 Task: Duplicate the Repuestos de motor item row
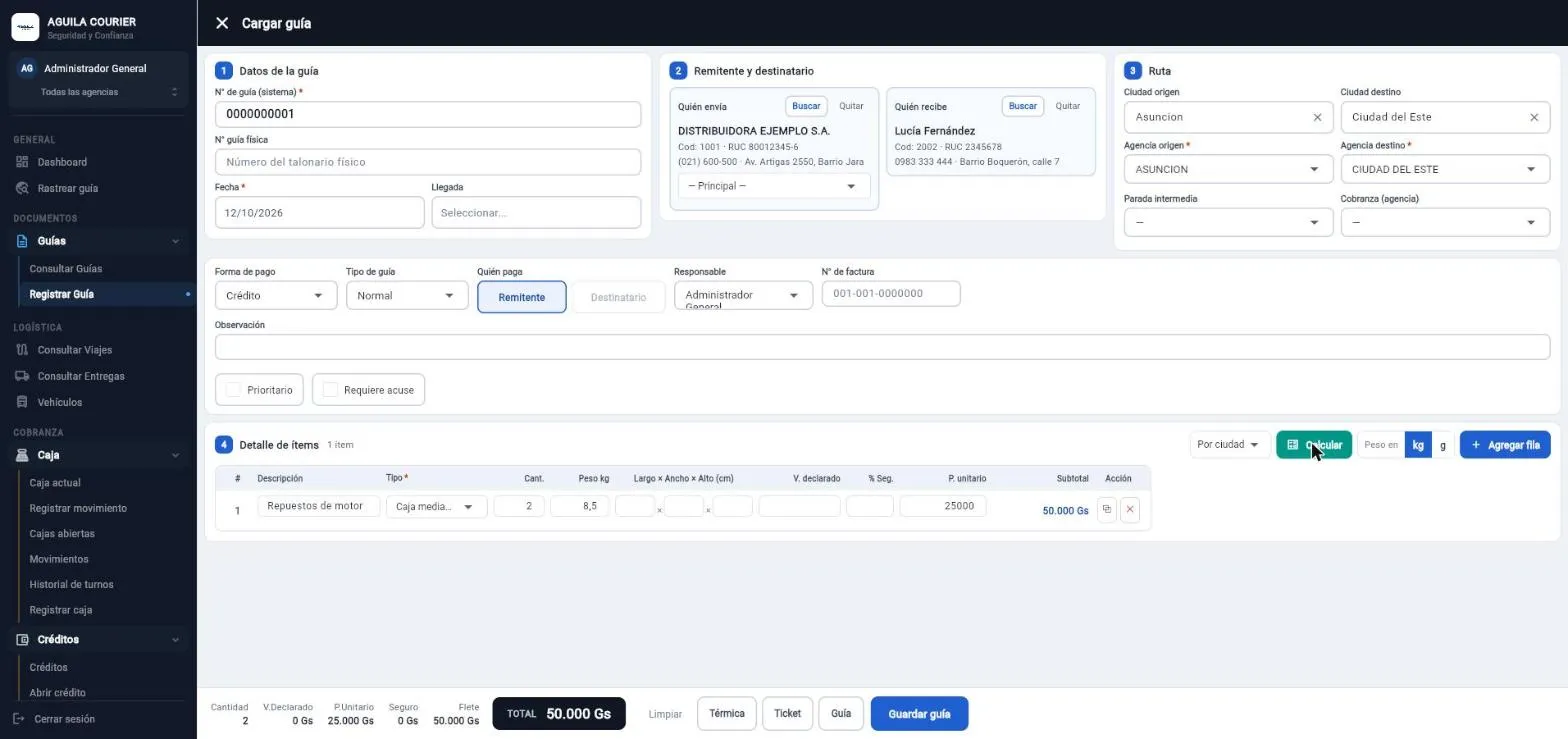[x=1107, y=510]
